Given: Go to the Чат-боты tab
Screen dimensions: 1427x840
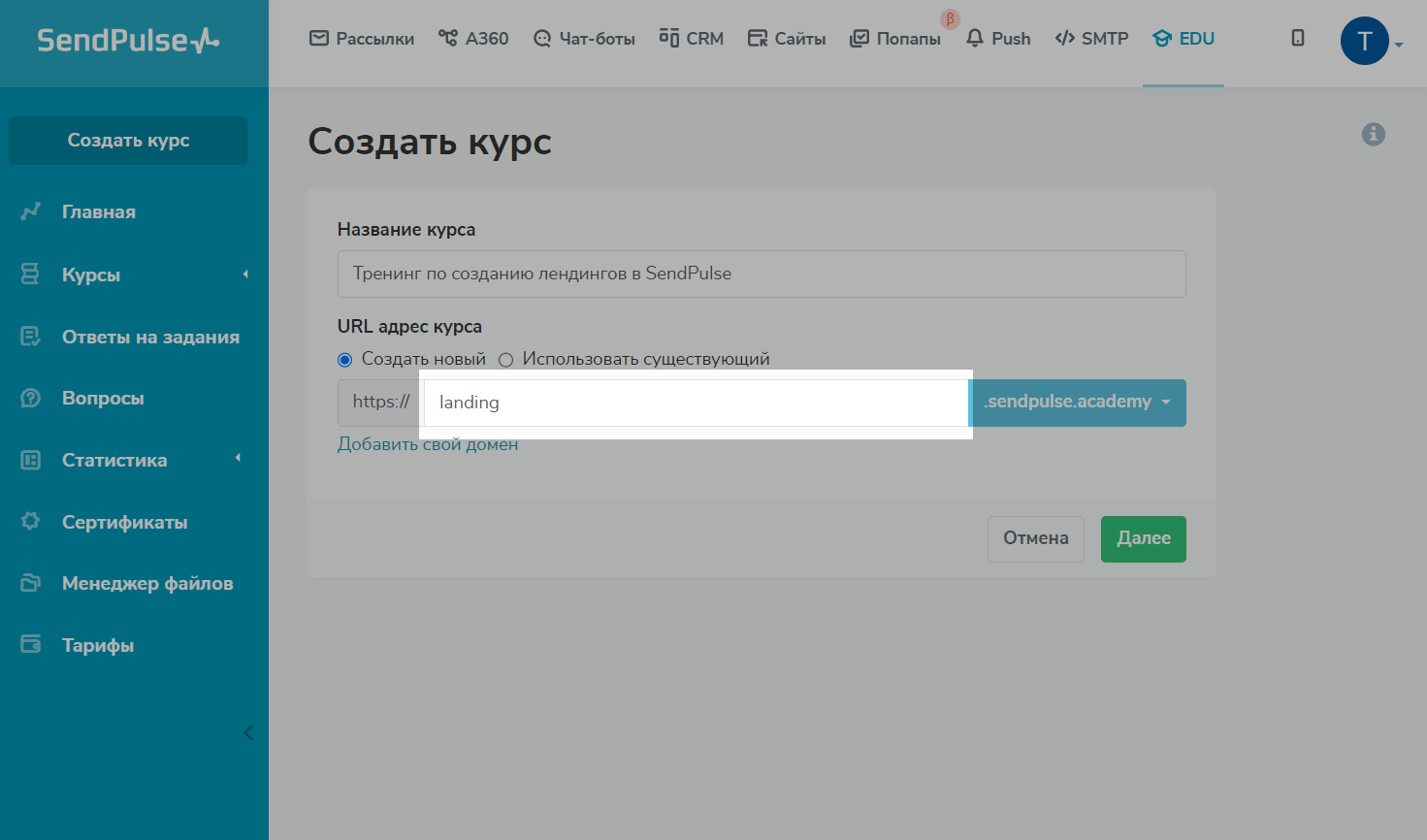Looking at the screenshot, I should [584, 39].
